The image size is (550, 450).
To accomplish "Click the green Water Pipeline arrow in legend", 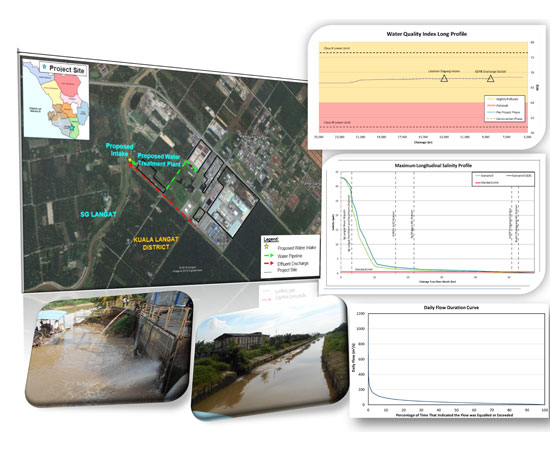I will 268,255.
